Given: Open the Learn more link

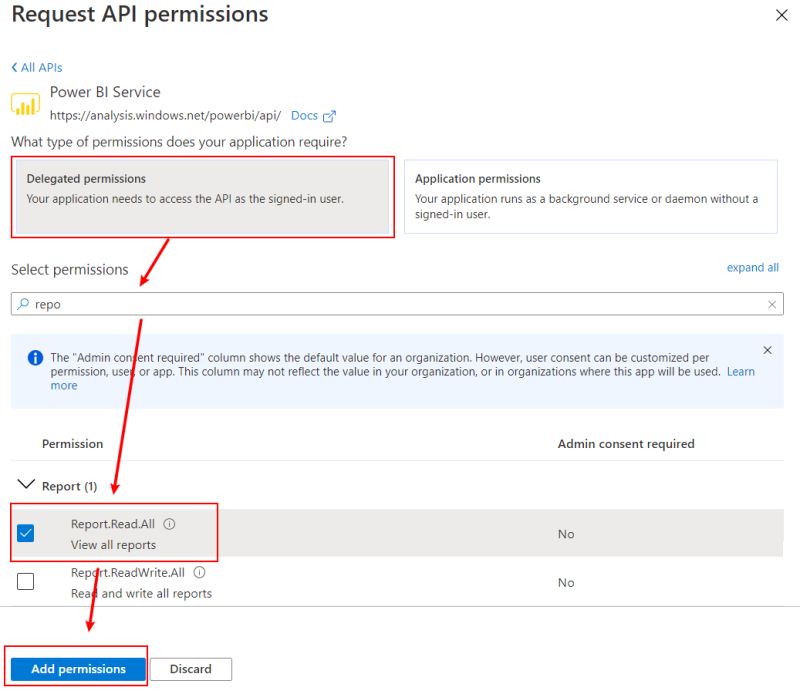Looking at the screenshot, I should [x=741, y=371].
